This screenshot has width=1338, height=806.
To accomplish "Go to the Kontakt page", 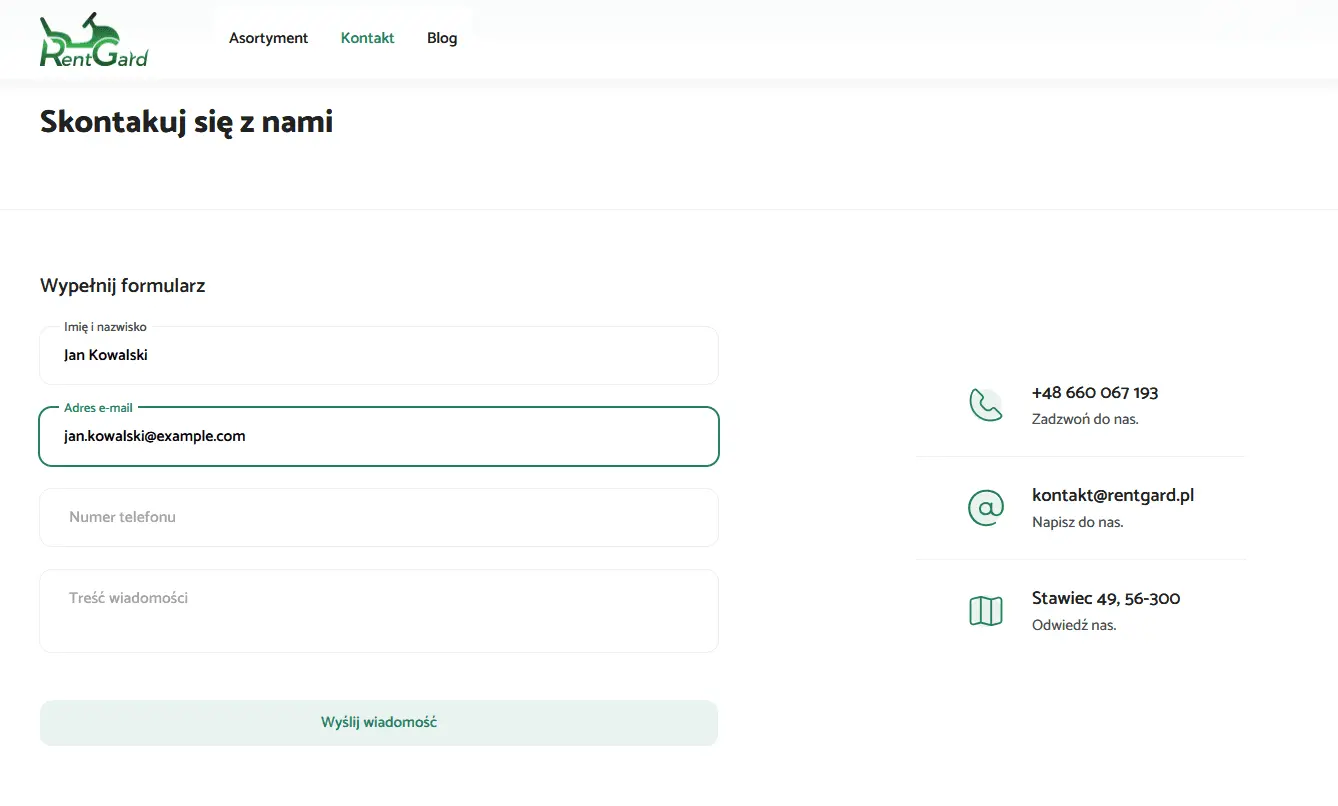I will pos(367,38).
